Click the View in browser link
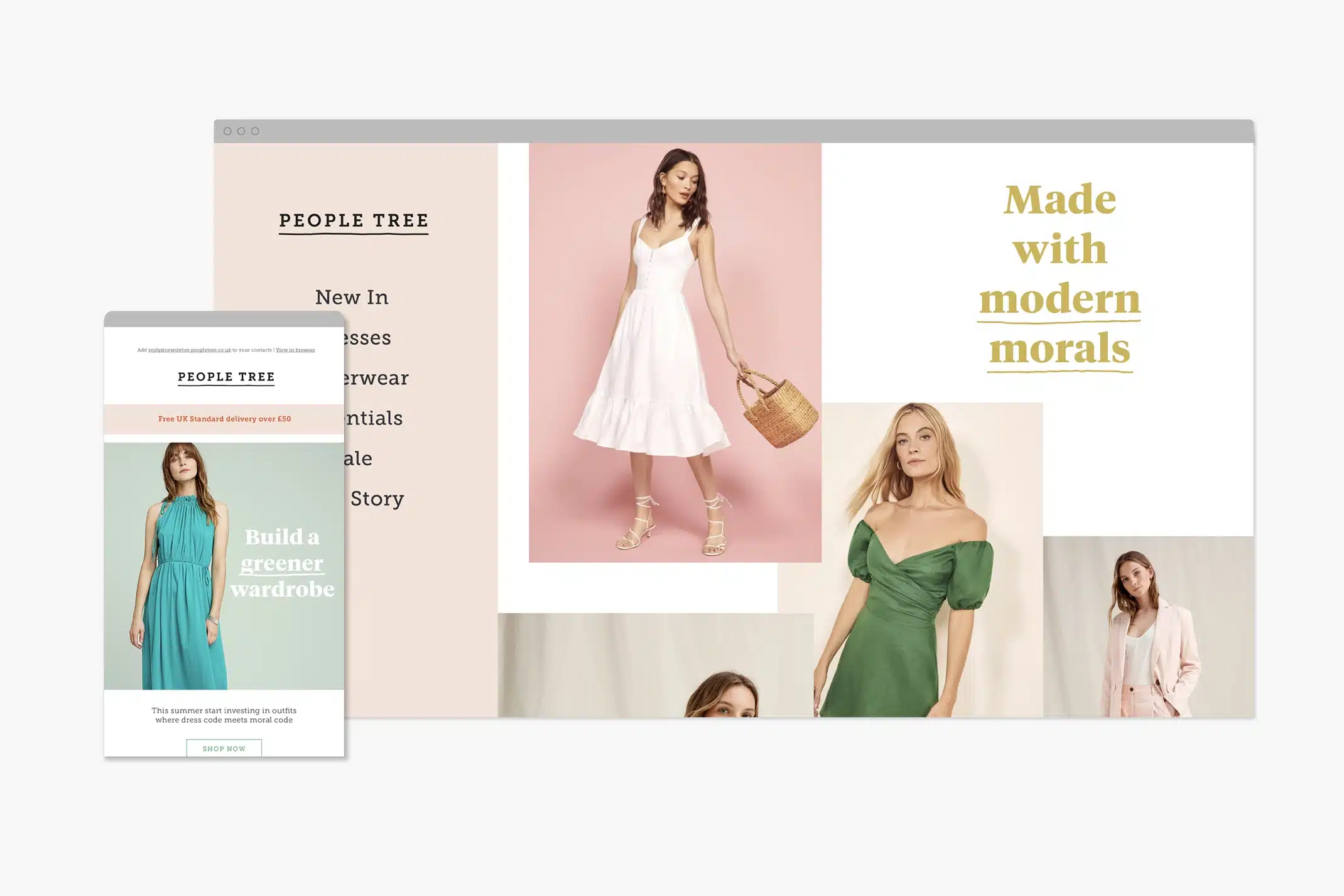Image resolution: width=1344 pixels, height=896 pixels. (295, 350)
